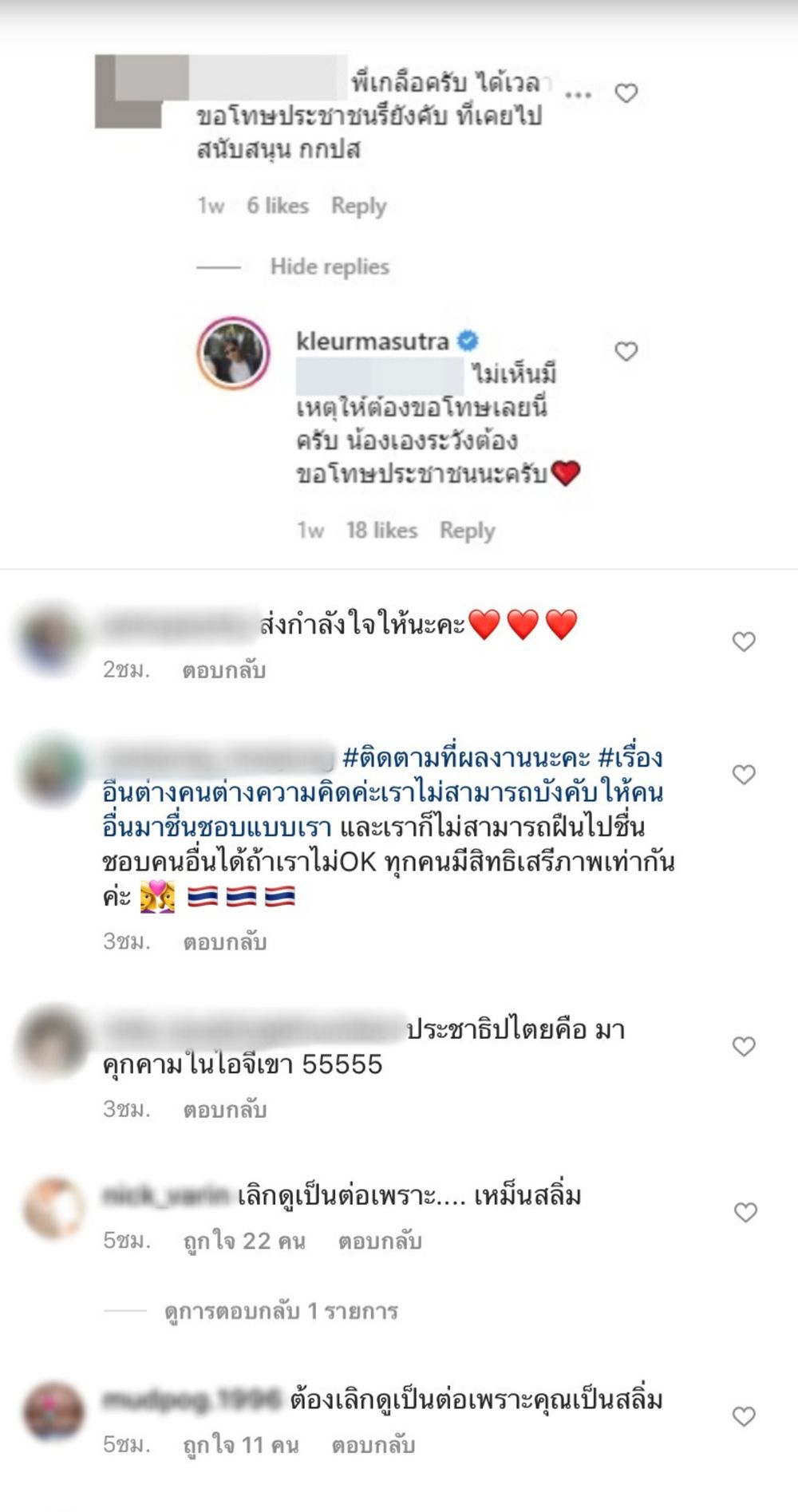View the 6 likes list
The image size is (798, 1512).
pos(278,206)
